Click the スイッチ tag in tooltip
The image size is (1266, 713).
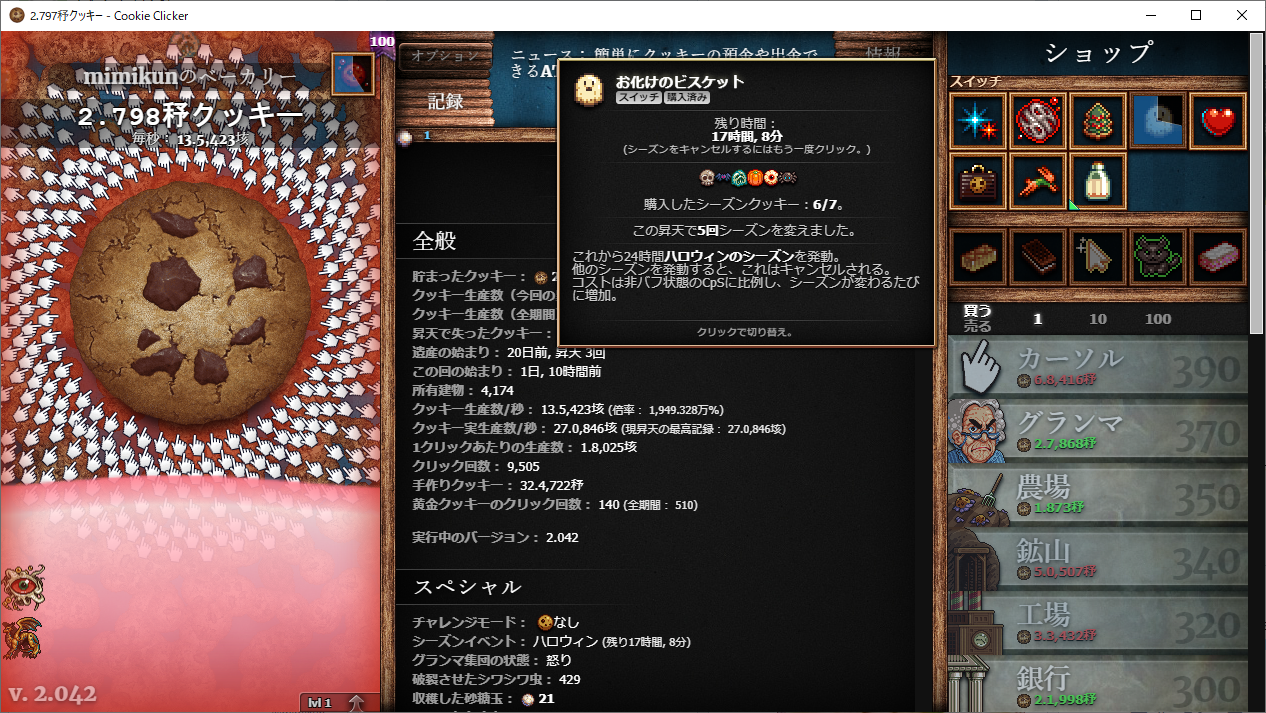(x=637, y=98)
